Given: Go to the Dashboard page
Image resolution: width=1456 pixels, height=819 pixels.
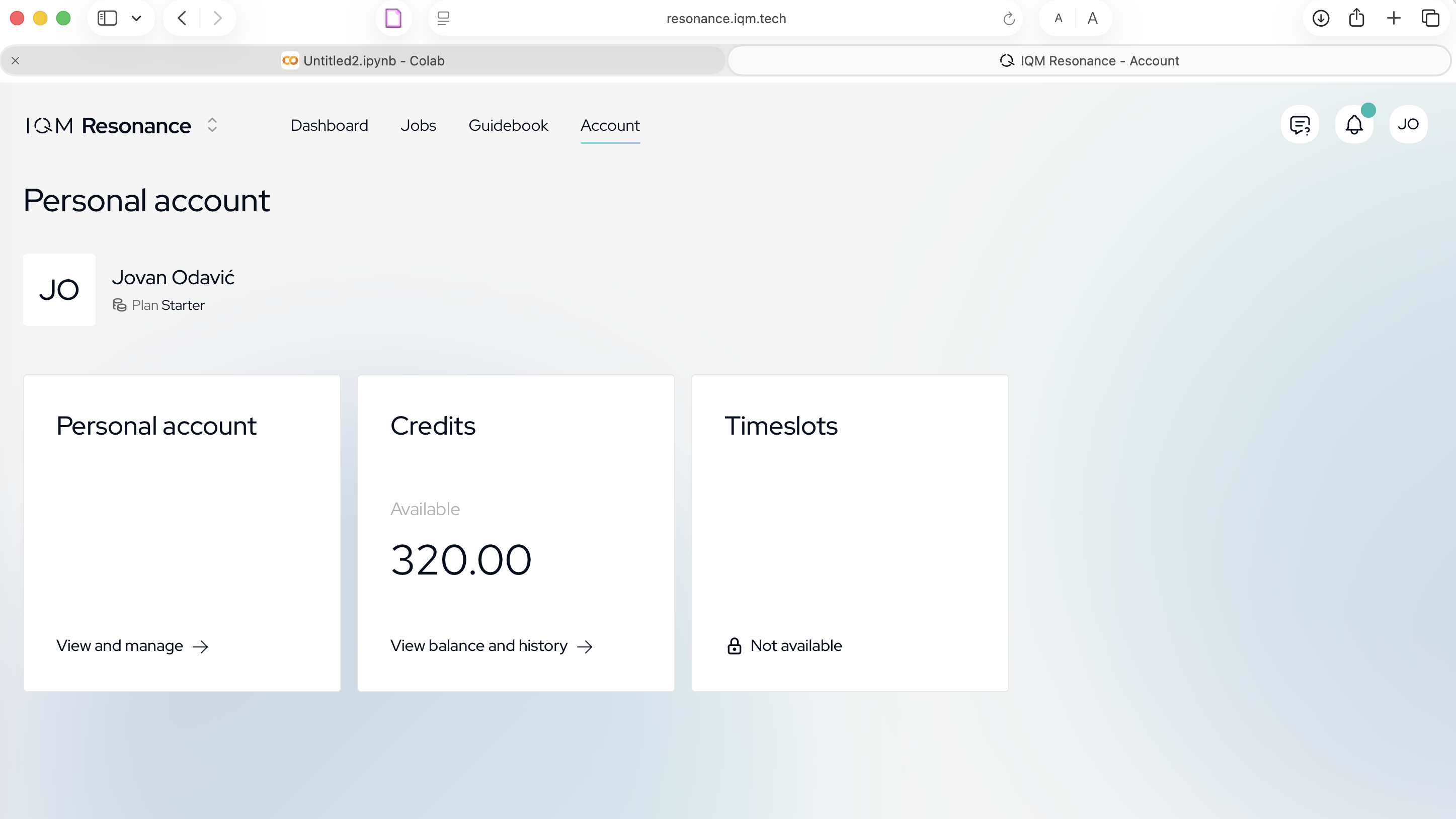Looking at the screenshot, I should point(329,125).
